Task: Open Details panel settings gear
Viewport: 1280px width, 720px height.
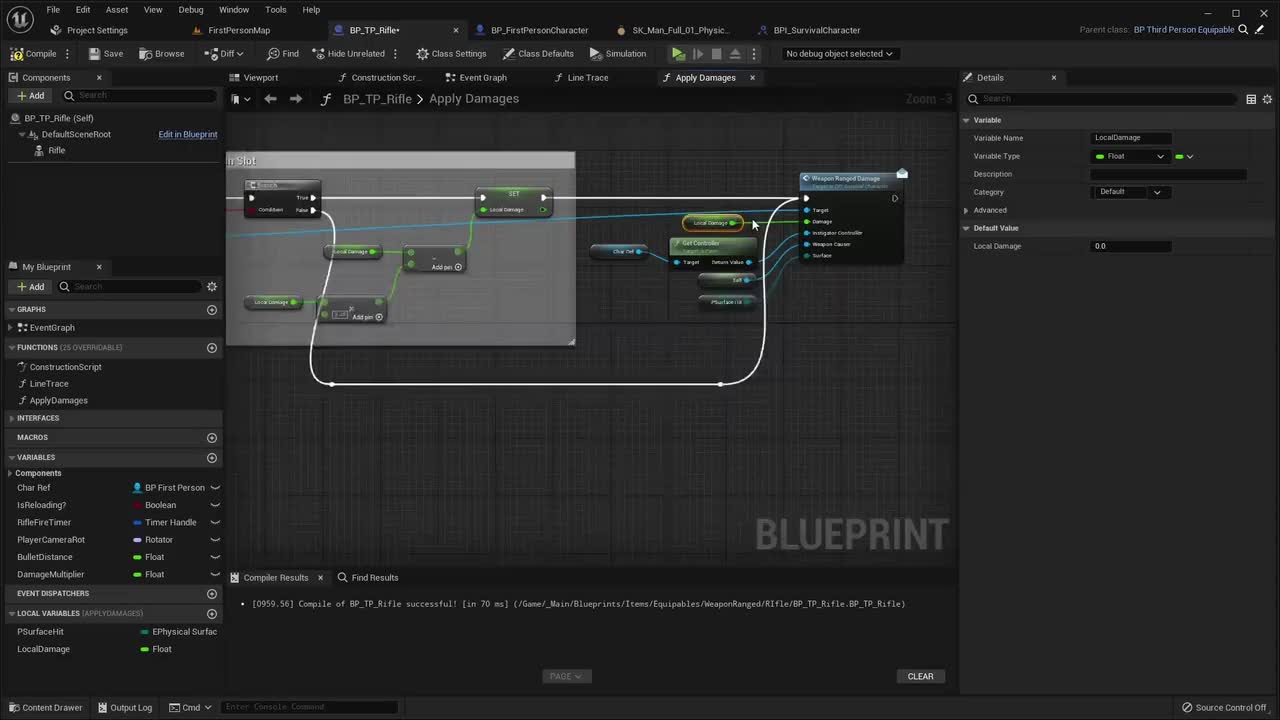Action: [x=1267, y=99]
